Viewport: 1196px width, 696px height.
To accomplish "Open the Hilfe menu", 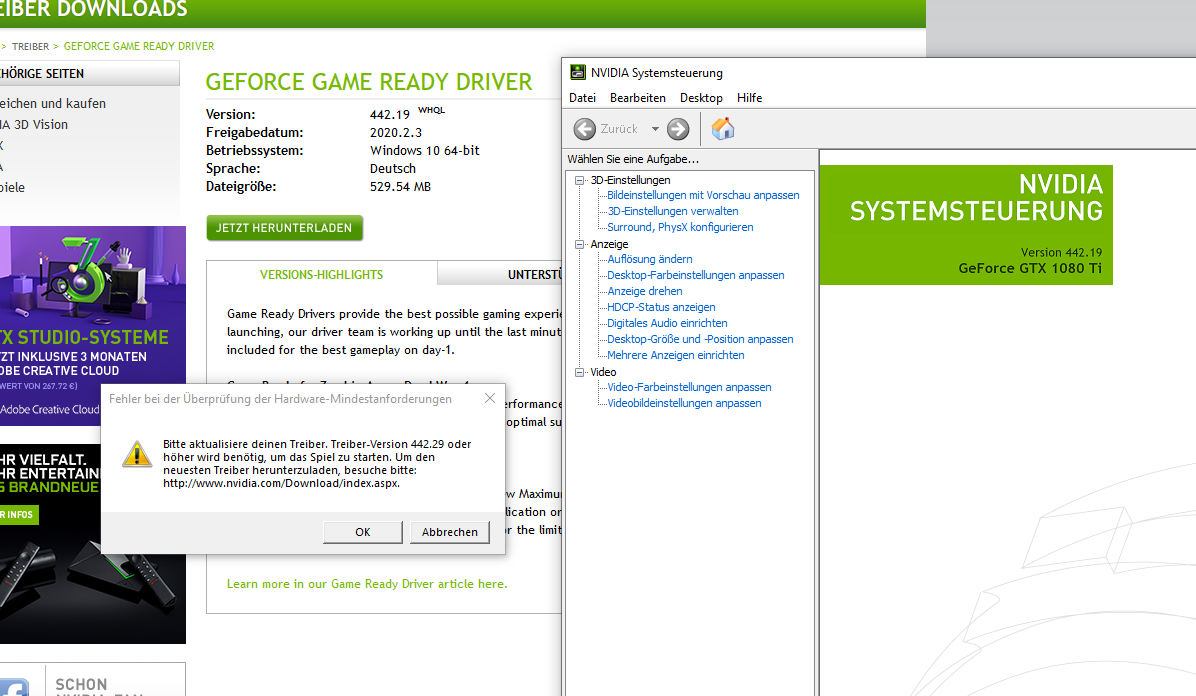I will pos(749,98).
